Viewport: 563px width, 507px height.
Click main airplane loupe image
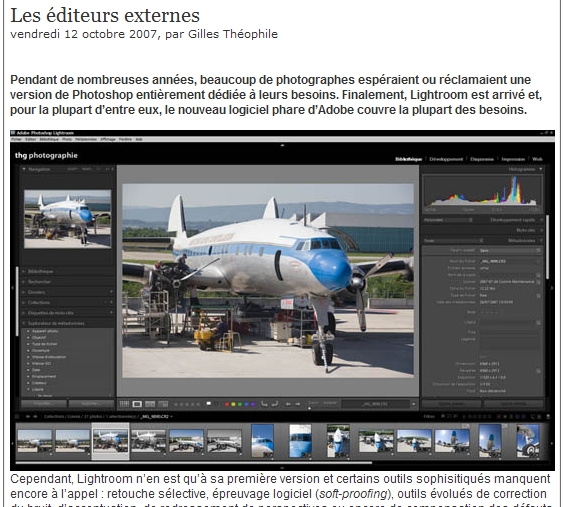[268, 280]
